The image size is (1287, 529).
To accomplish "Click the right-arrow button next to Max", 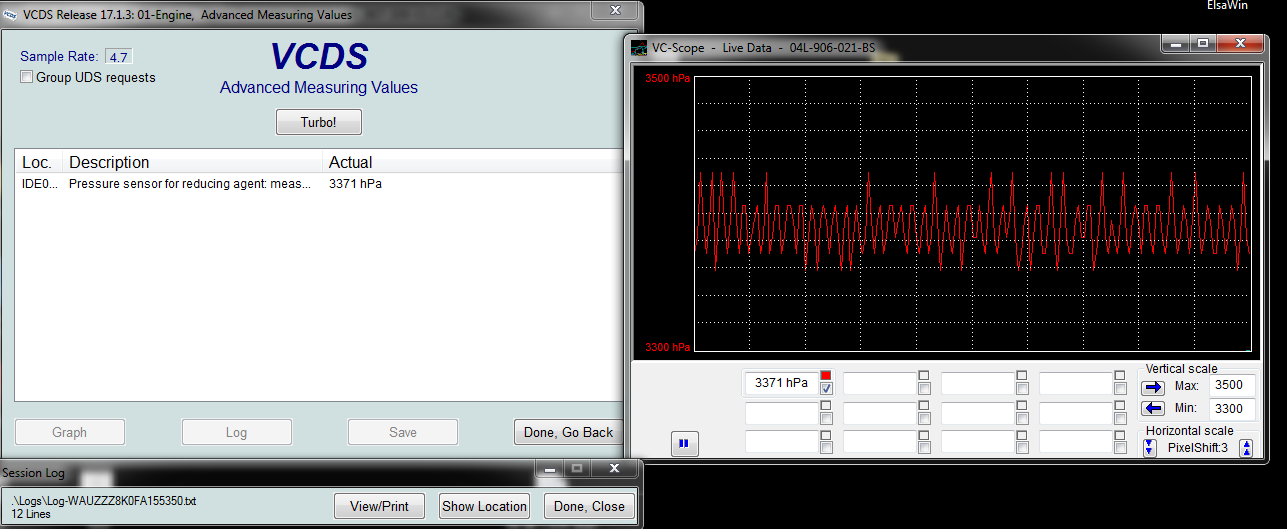I will click(x=1154, y=387).
